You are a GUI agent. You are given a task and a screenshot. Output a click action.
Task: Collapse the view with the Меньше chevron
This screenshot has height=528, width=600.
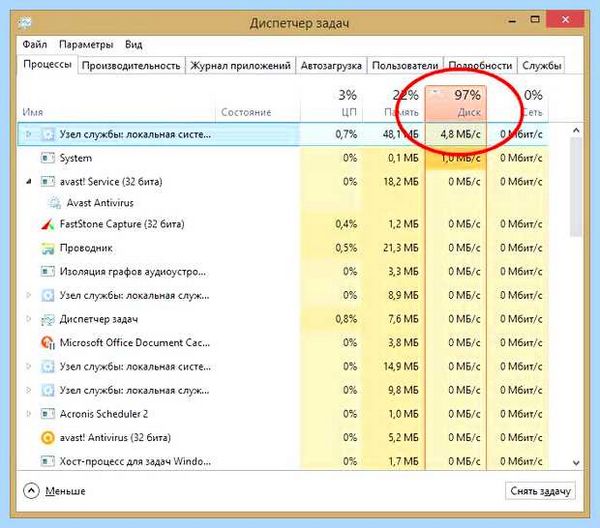point(31,491)
